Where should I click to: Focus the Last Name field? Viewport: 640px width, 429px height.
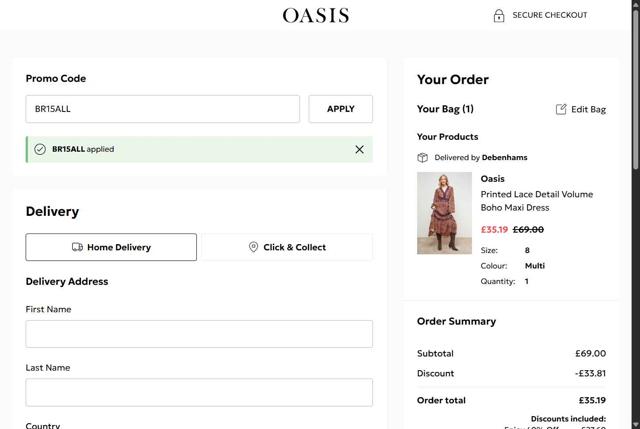pos(199,392)
